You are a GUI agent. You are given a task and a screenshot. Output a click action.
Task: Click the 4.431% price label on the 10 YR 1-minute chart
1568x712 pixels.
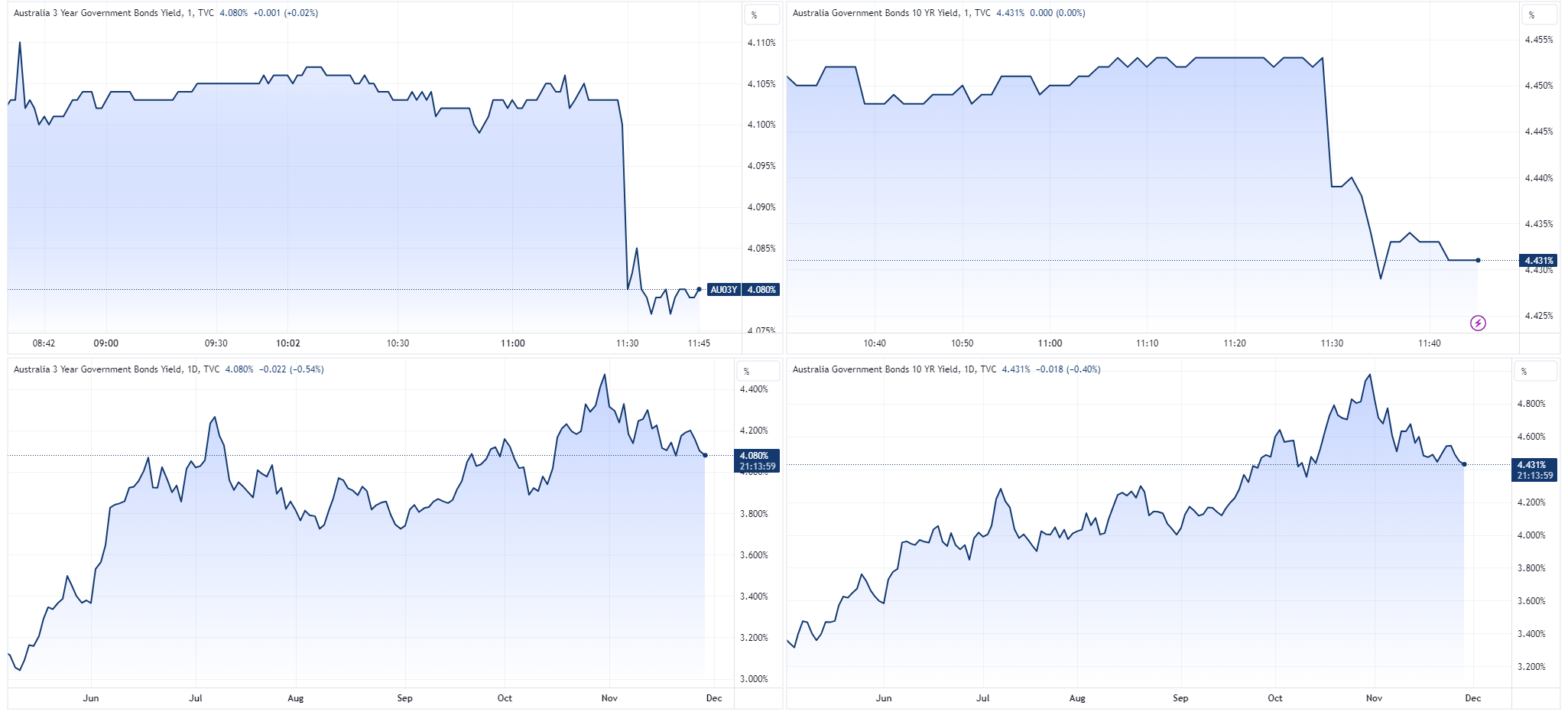click(x=1539, y=261)
